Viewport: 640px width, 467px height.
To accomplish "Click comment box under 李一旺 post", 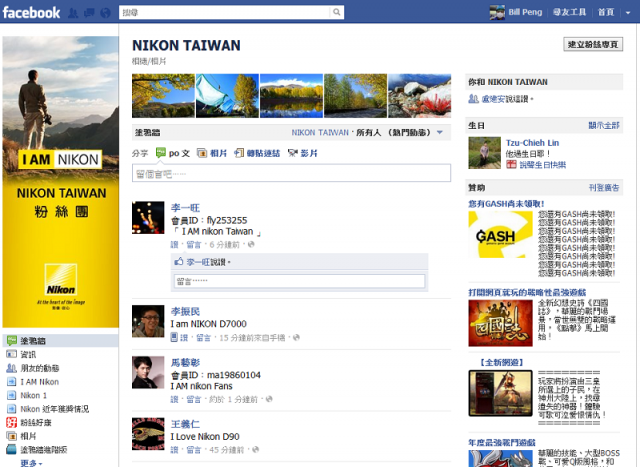I will click(x=300, y=281).
